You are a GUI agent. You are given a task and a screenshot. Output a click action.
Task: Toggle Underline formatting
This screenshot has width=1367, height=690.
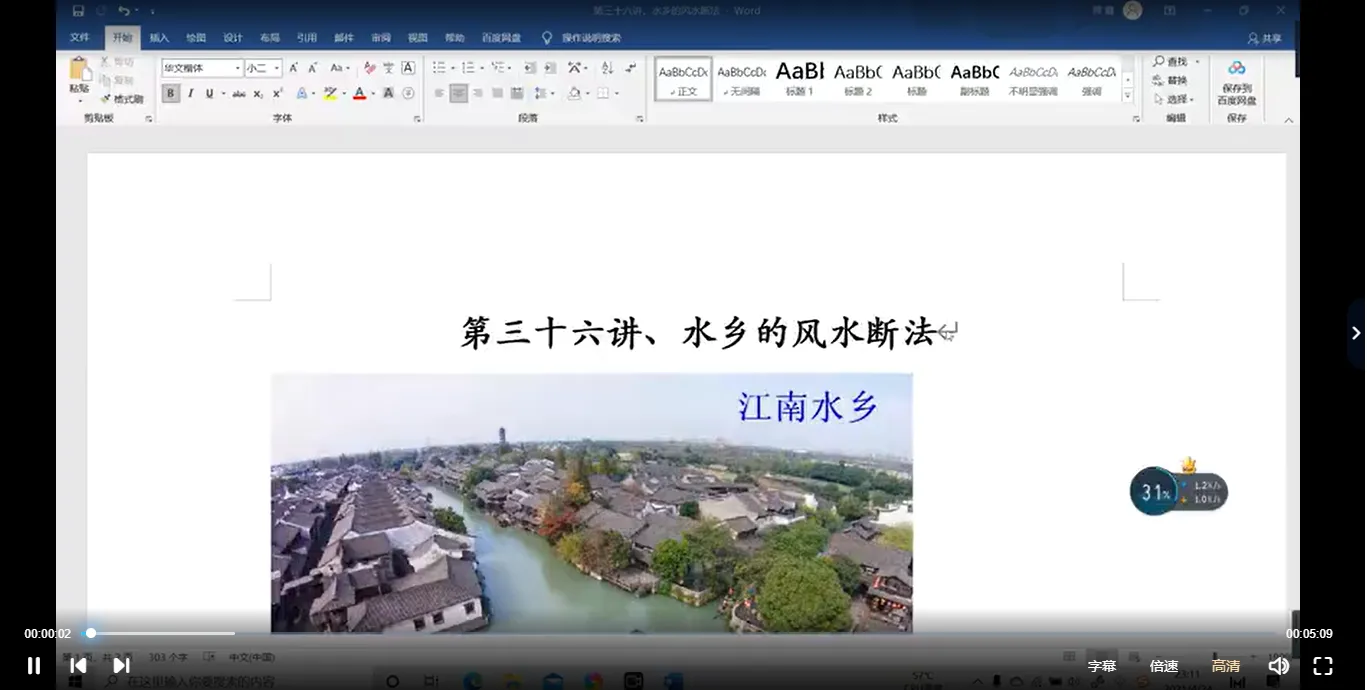click(x=209, y=93)
